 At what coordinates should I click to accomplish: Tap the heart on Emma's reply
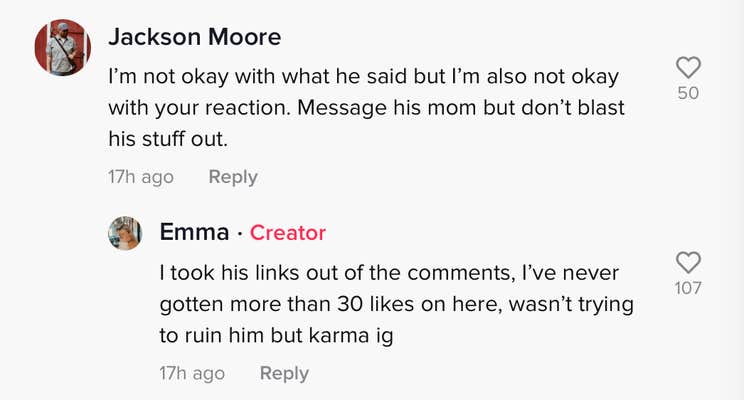tap(688, 263)
